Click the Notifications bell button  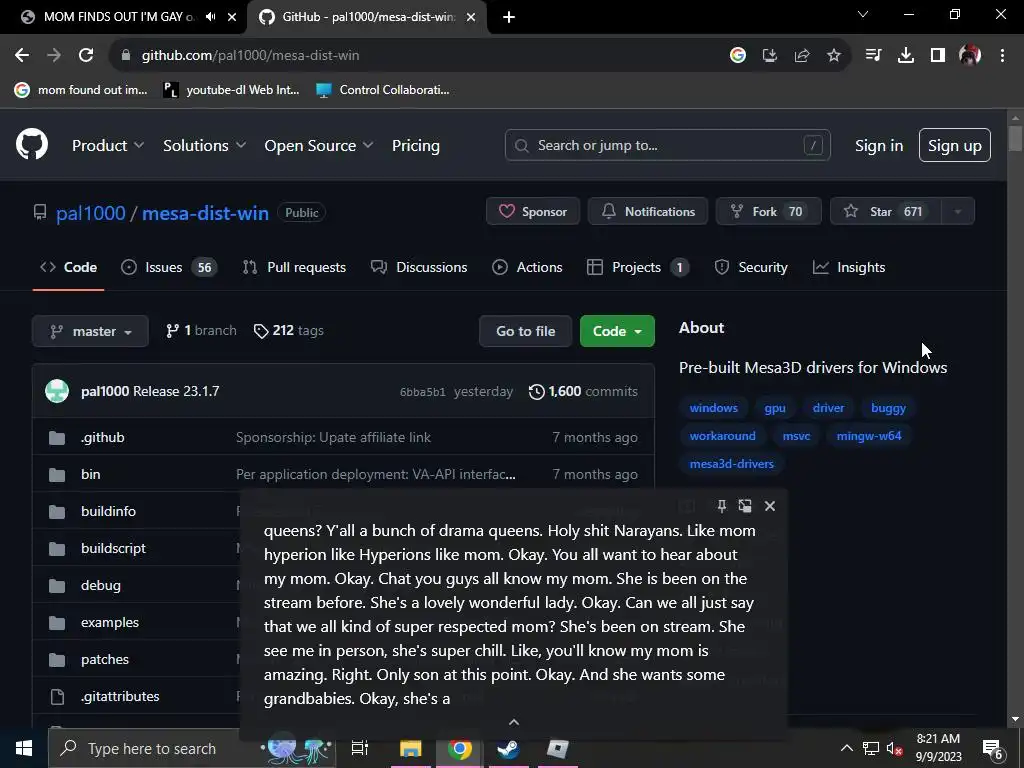[648, 211]
